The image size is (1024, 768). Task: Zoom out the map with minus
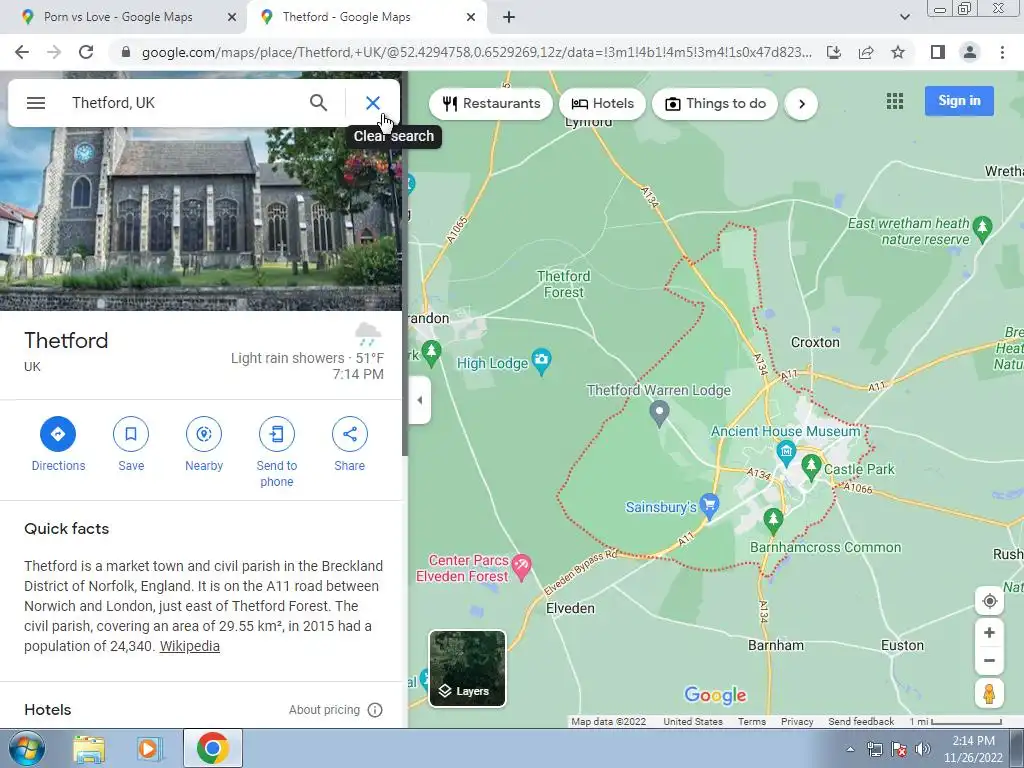click(989, 660)
